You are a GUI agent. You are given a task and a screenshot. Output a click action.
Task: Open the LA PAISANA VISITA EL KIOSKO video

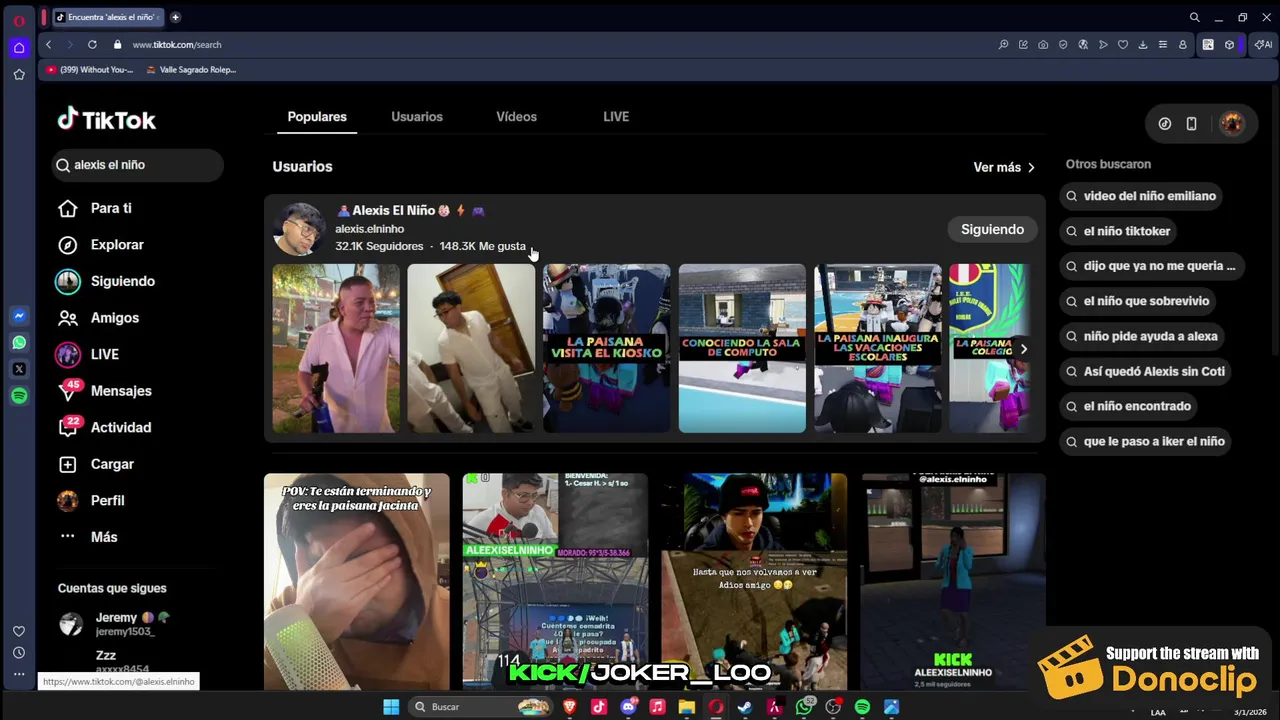tap(606, 348)
